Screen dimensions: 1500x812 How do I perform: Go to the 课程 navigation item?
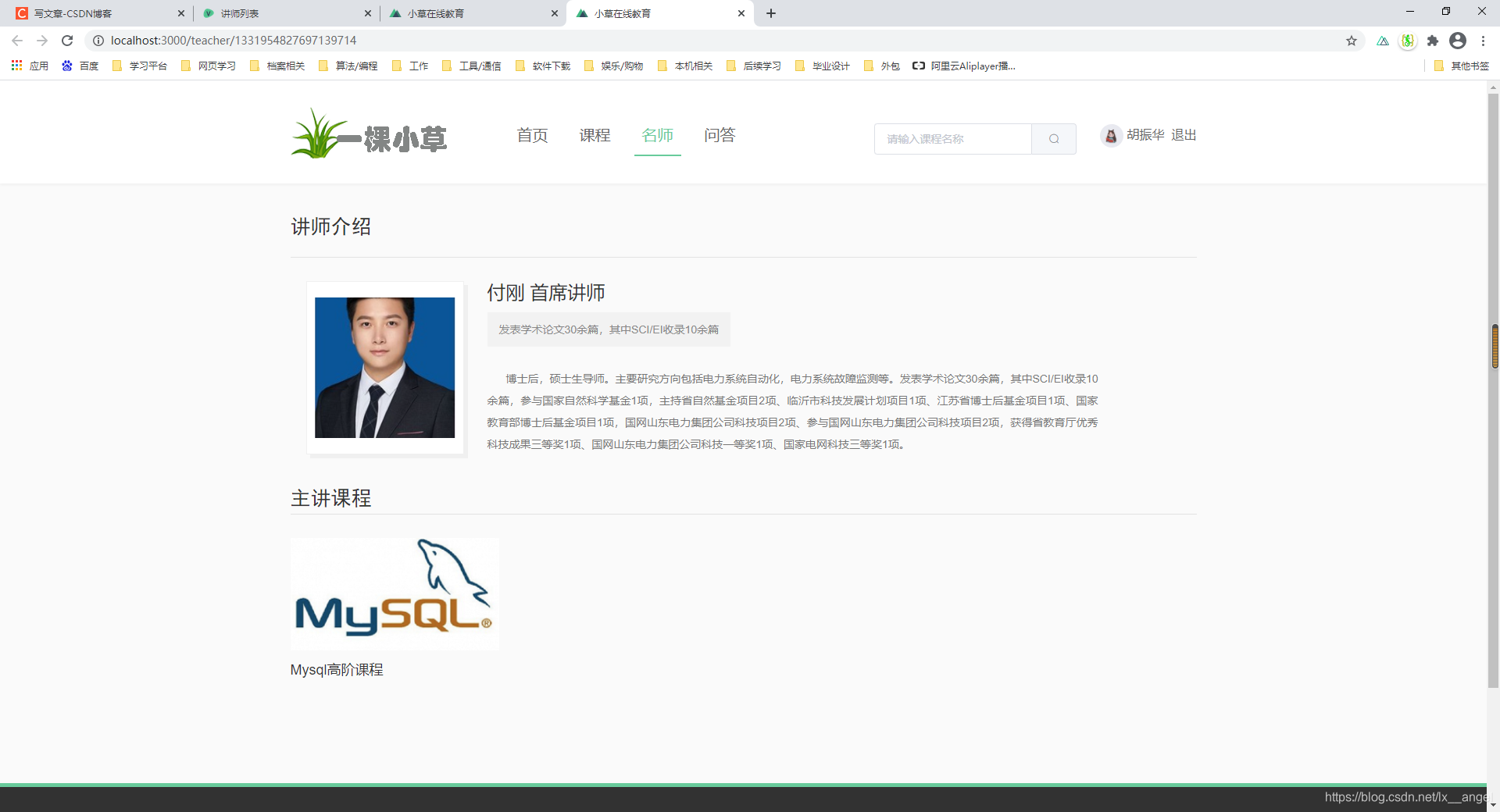595,135
